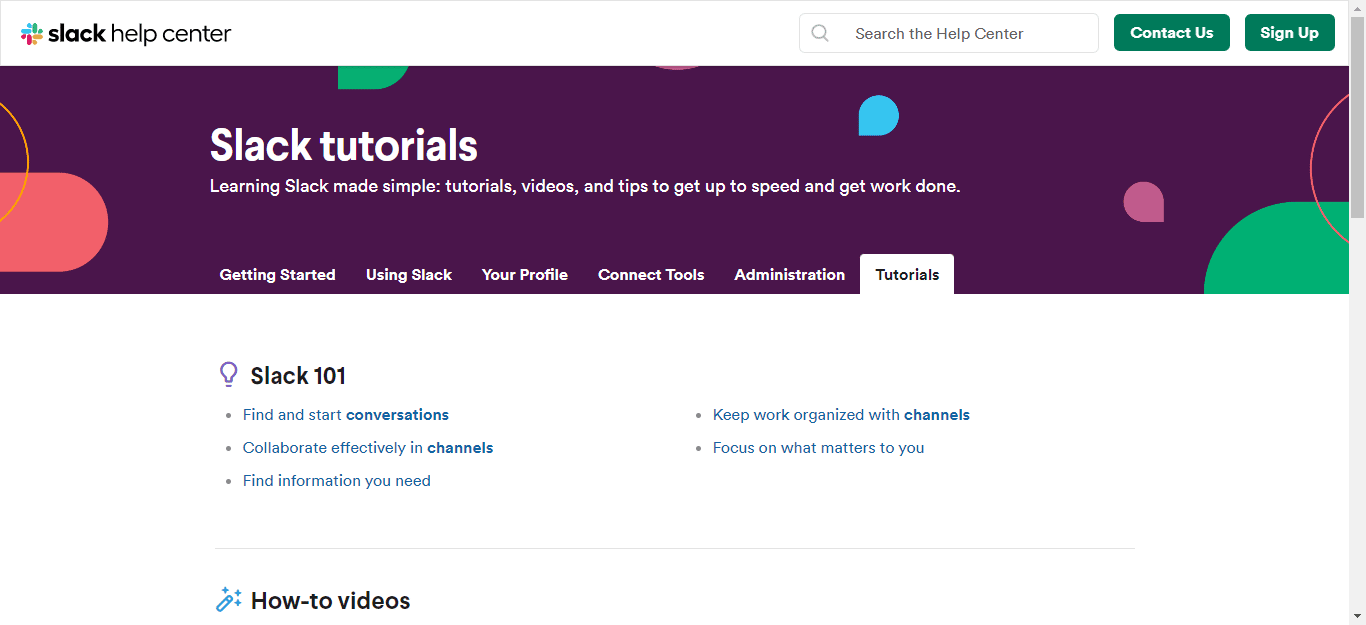Switch to the Getting Started tab
Image resolution: width=1366 pixels, height=625 pixels.
(x=277, y=274)
